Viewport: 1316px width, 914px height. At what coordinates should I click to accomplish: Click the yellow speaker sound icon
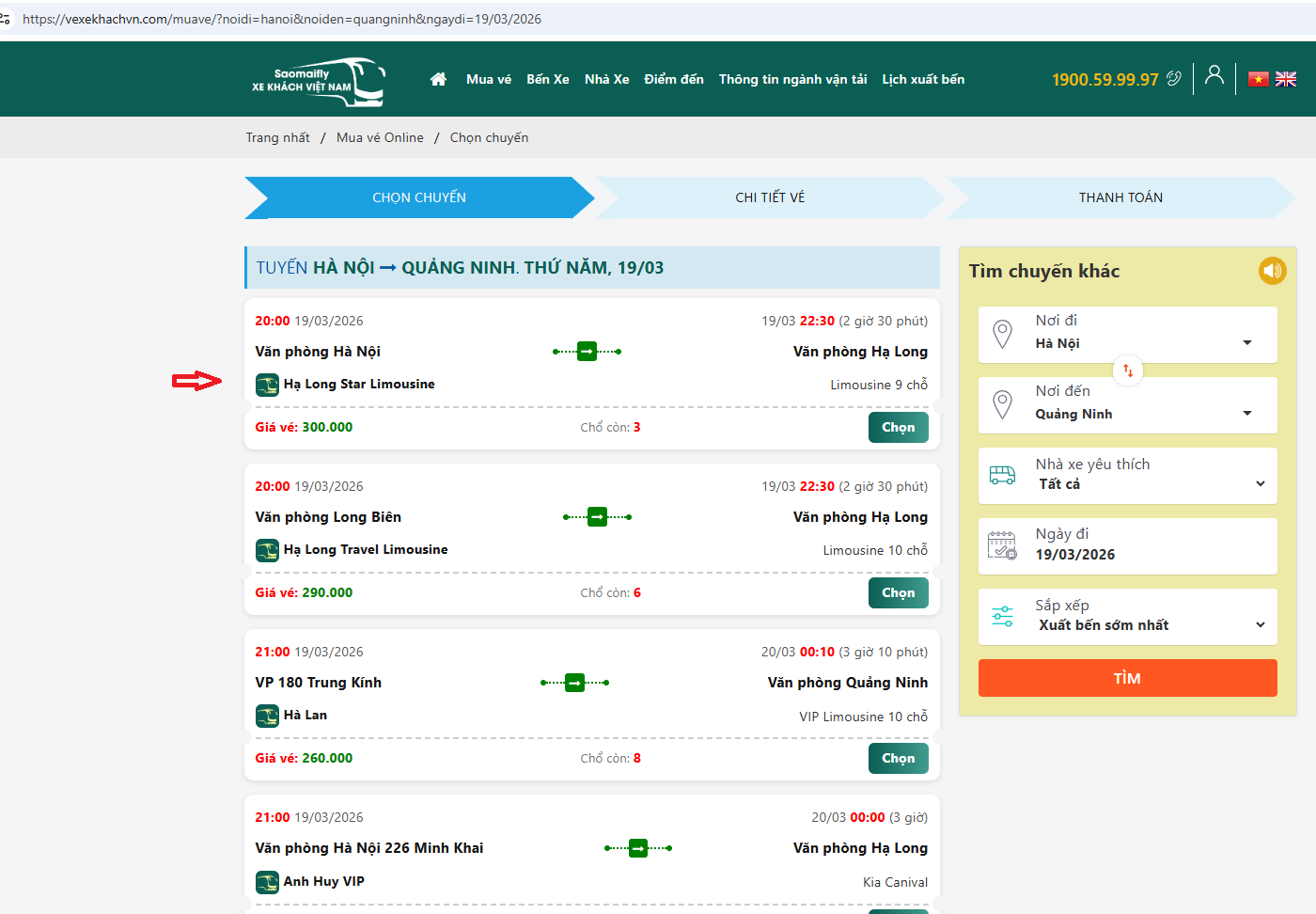pos(1272,271)
